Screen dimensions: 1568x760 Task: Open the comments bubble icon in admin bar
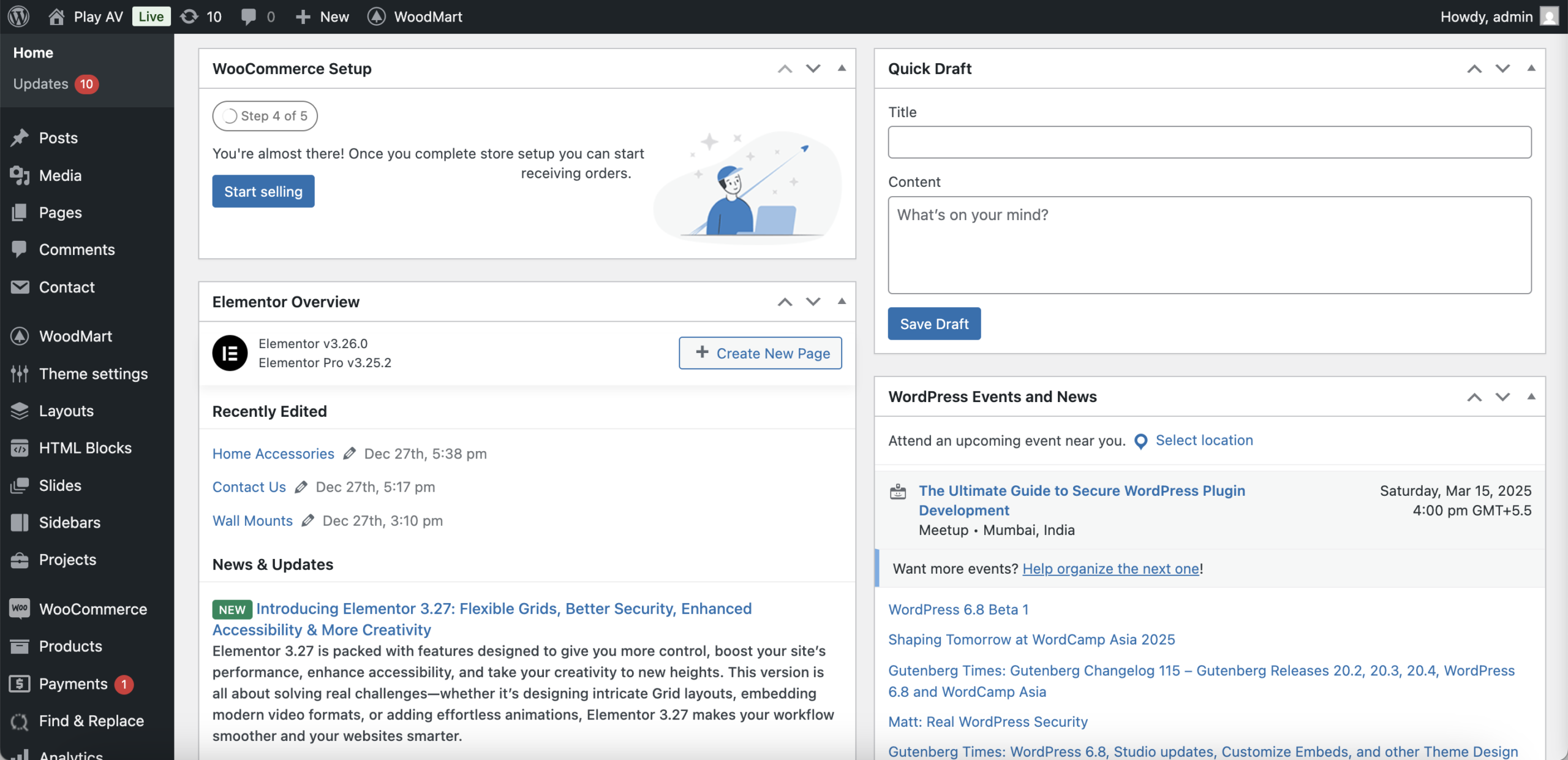tap(248, 17)
